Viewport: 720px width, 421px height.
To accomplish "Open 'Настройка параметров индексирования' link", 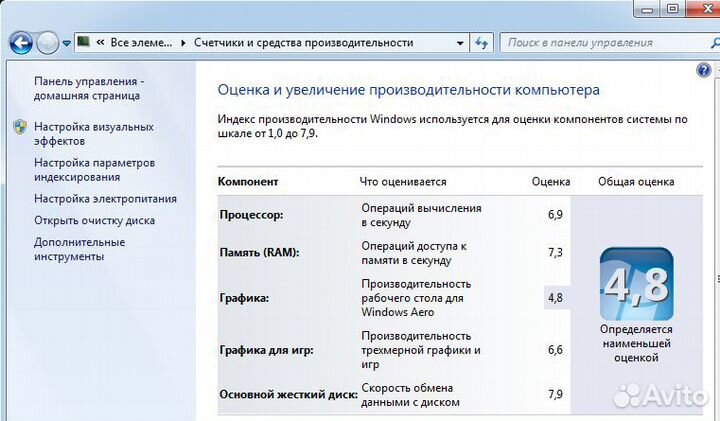I will click(x=94, y=170).
